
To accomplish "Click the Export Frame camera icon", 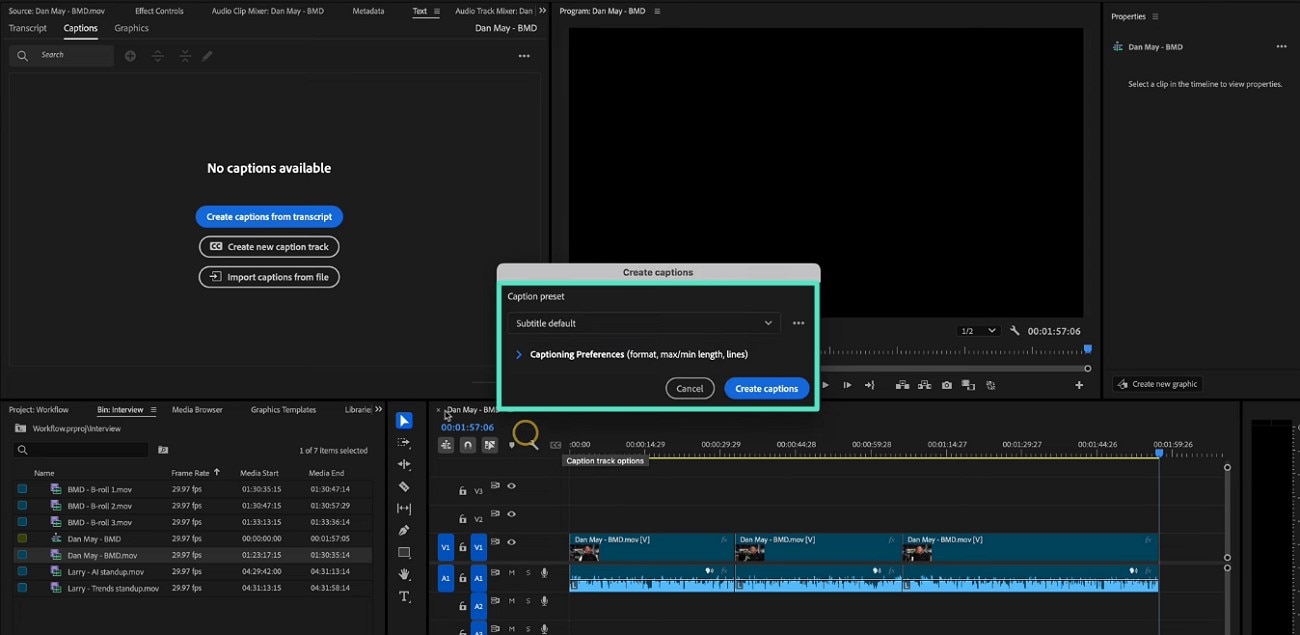I will [x=946, y=385].
